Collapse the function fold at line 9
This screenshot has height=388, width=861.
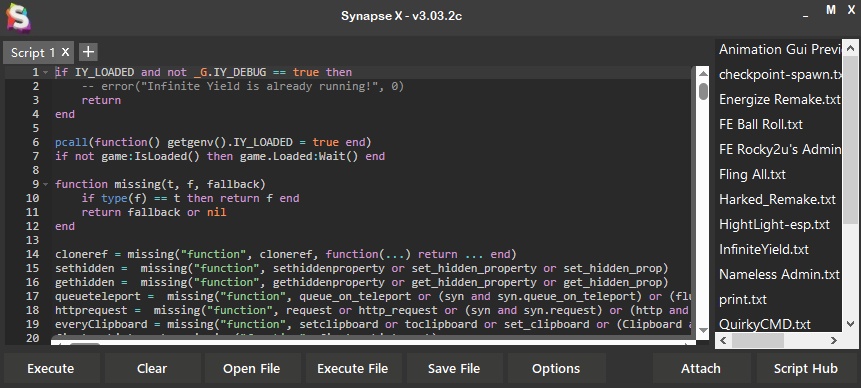coord(45,184)
